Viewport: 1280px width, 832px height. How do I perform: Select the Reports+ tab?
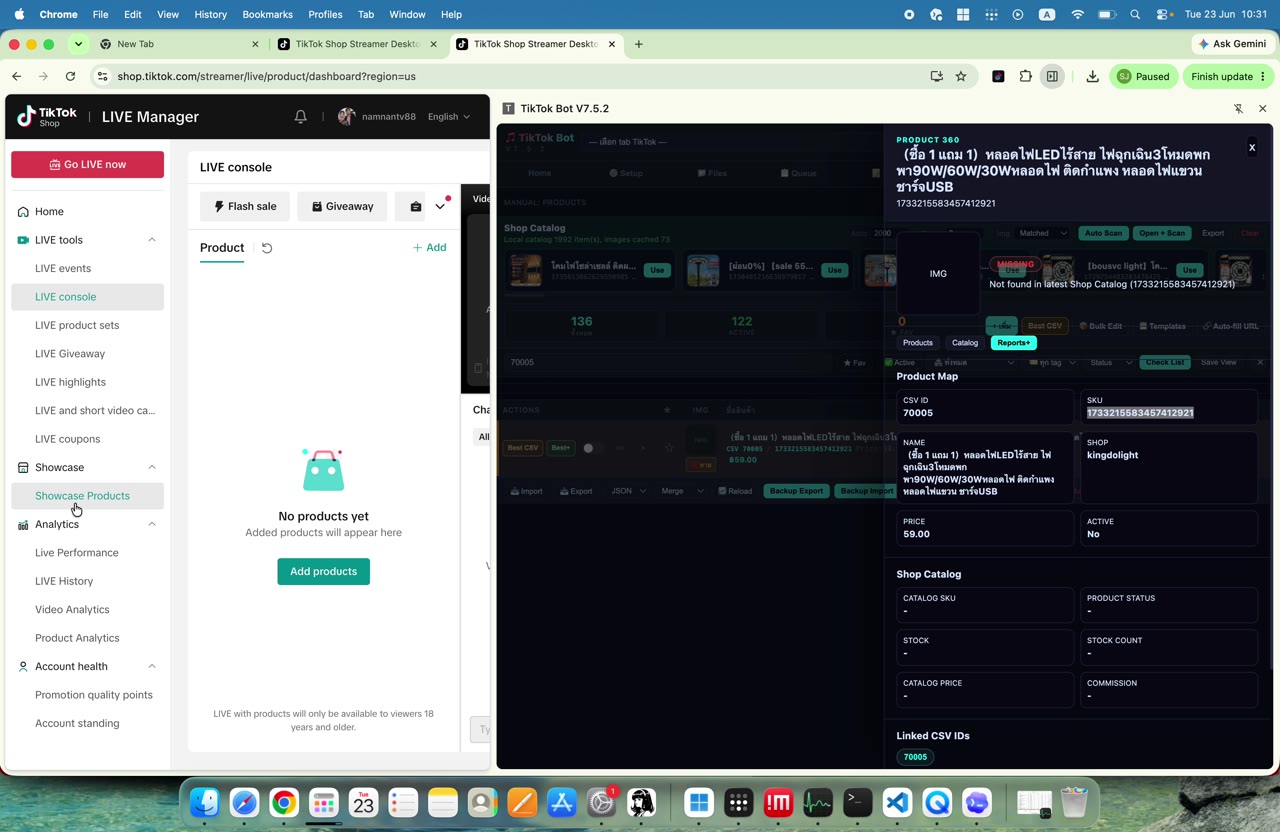1013,343
